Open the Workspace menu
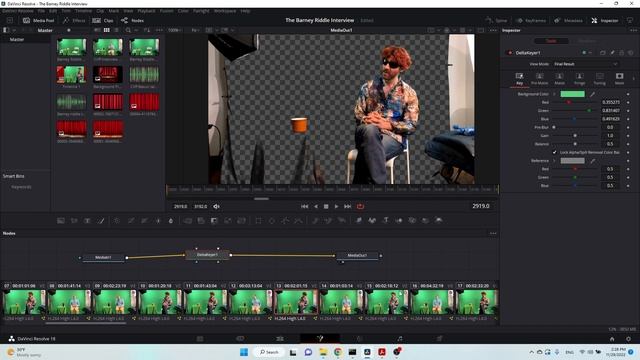Screen dimensions: 640x360 click(225, 11)
